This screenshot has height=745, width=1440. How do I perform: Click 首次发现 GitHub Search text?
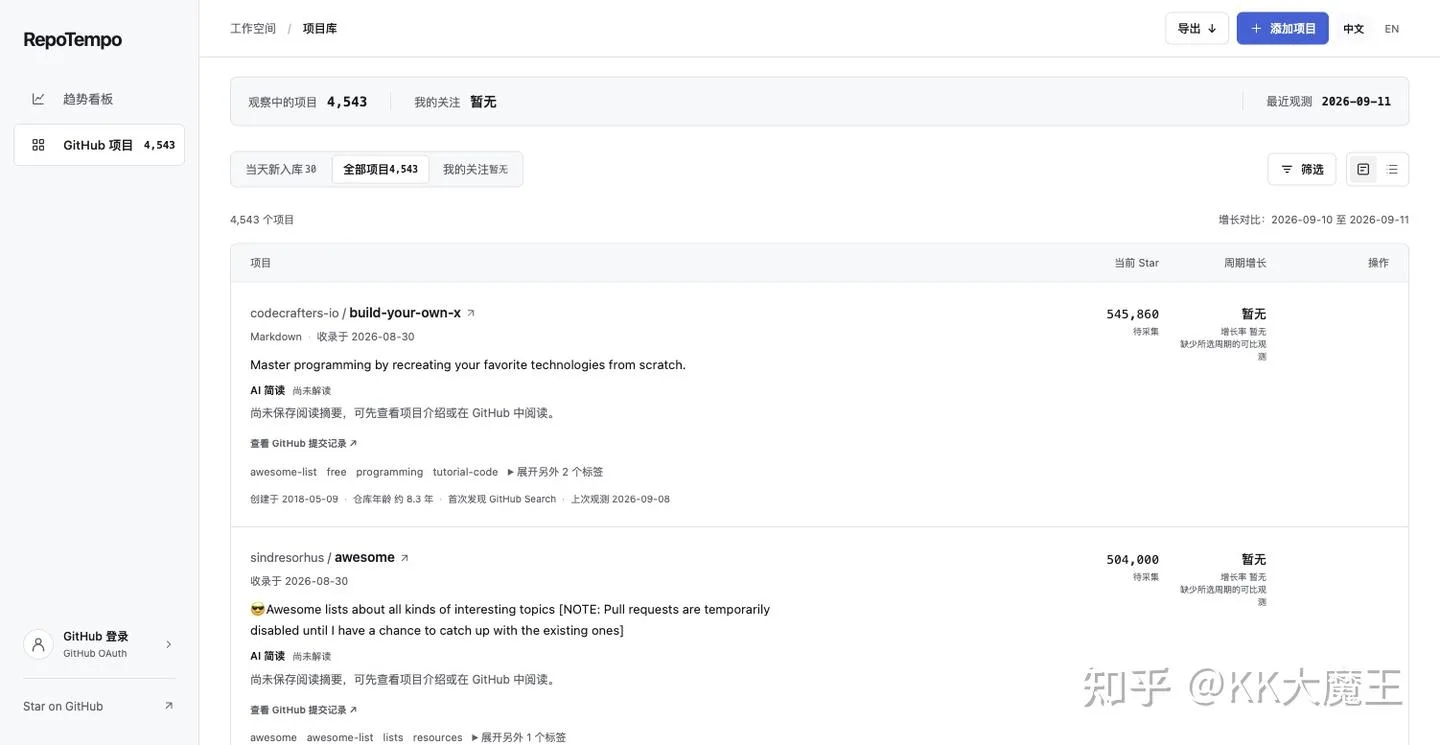tap(502, 499)
